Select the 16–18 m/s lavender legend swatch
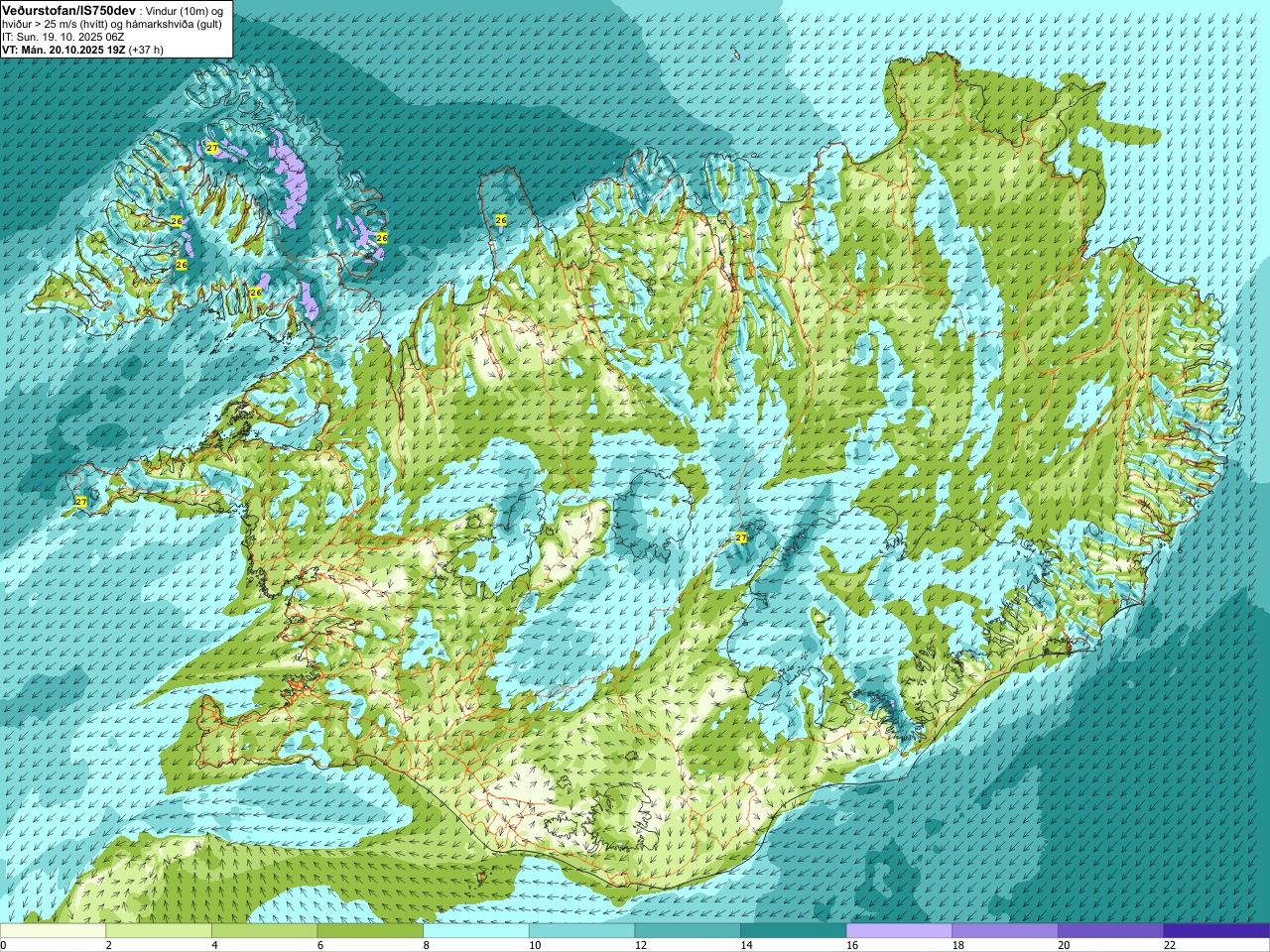Screen dimensions: 1270x952 coord(899,931)
